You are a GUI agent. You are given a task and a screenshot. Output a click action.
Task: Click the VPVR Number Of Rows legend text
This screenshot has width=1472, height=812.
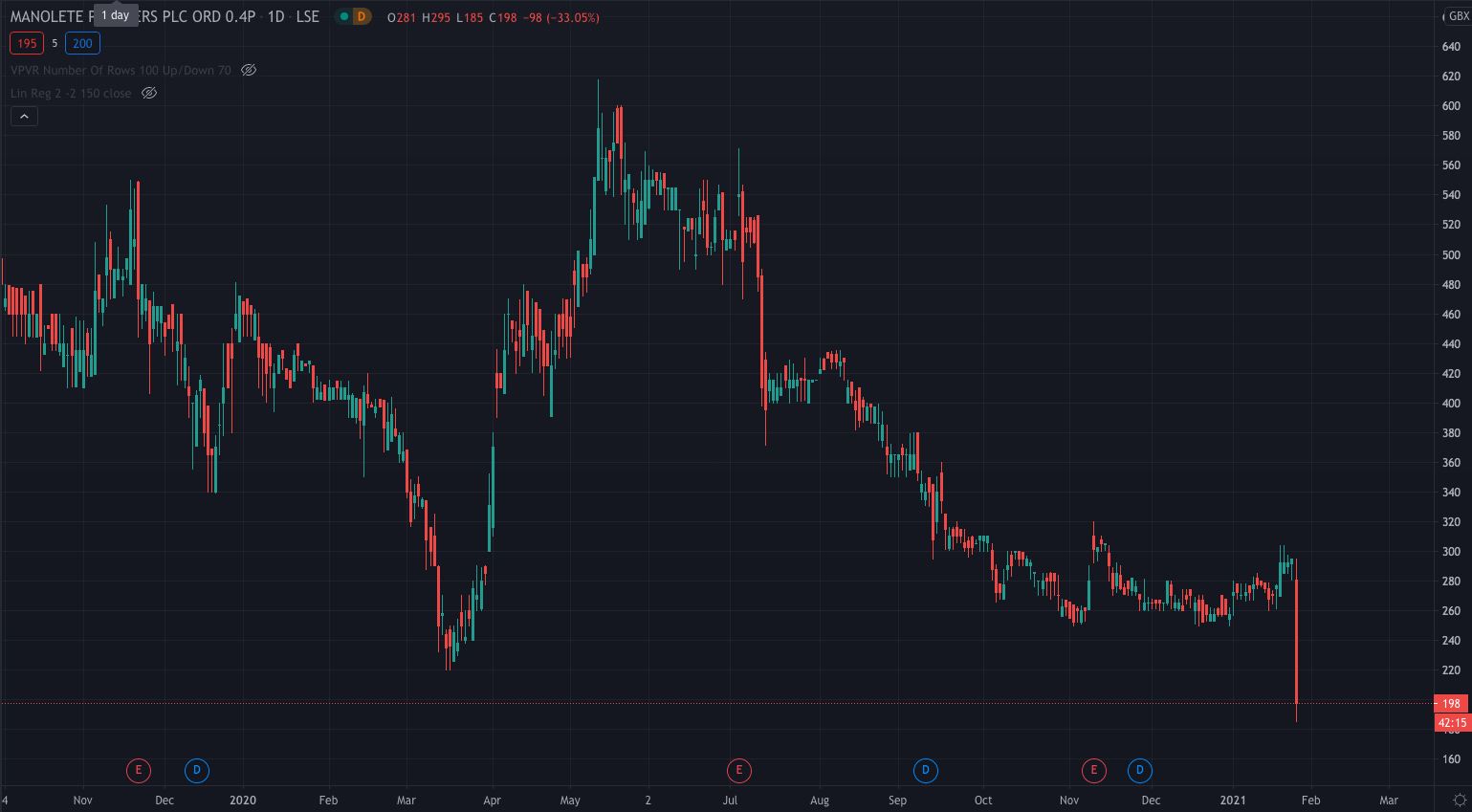121,70
